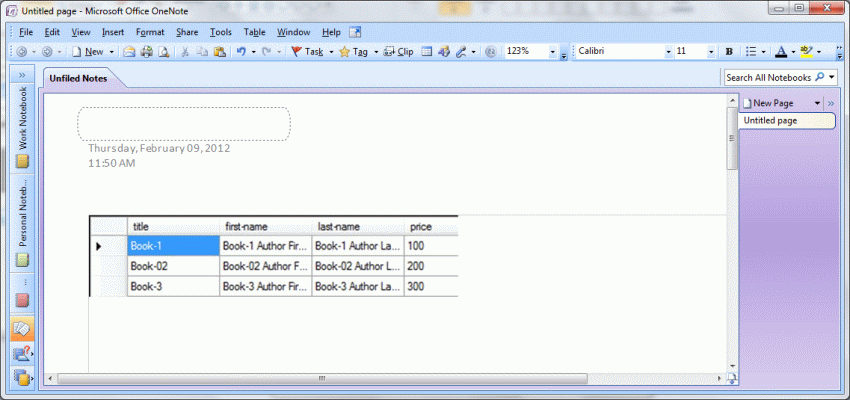Open the New Page dropdown arrow

817,103
